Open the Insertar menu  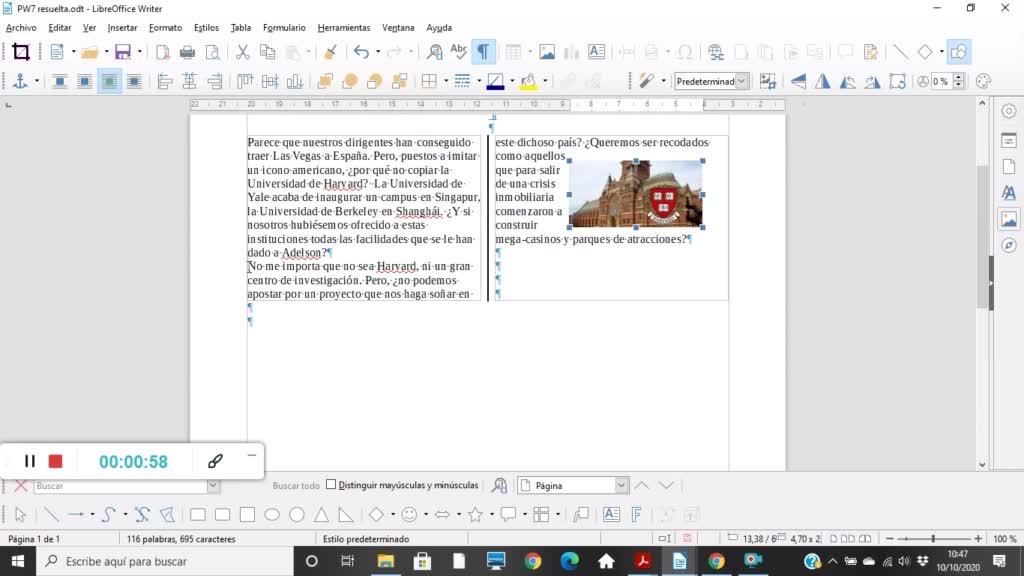(122, 27)
